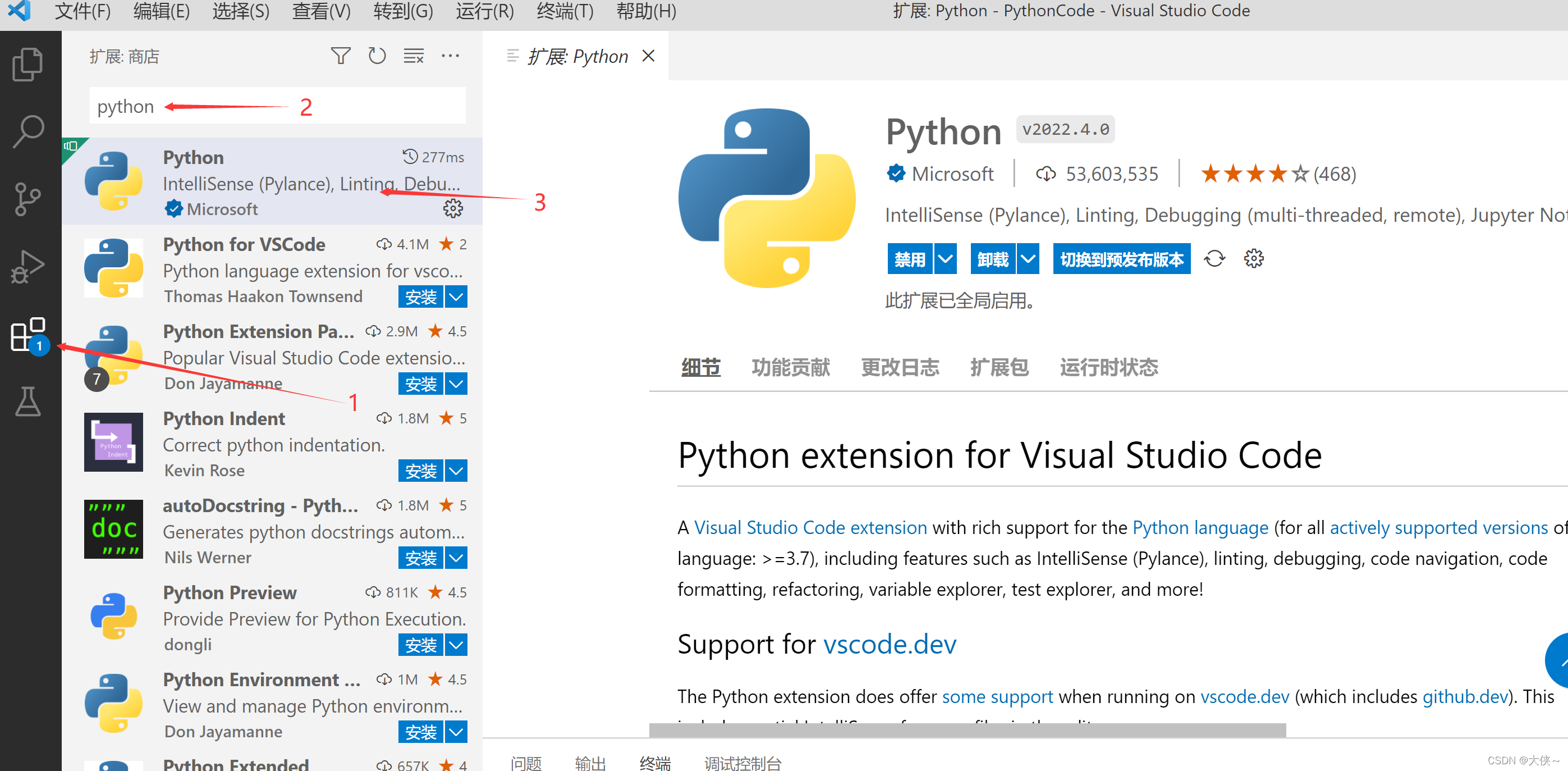Screen dimensions: 1568x771
Task: Click 切换到预发布版本 button
Action: 1121,259
